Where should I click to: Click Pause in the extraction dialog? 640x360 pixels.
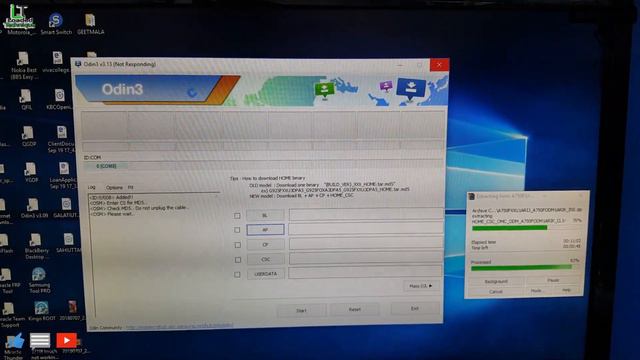(x=553, y=280)
